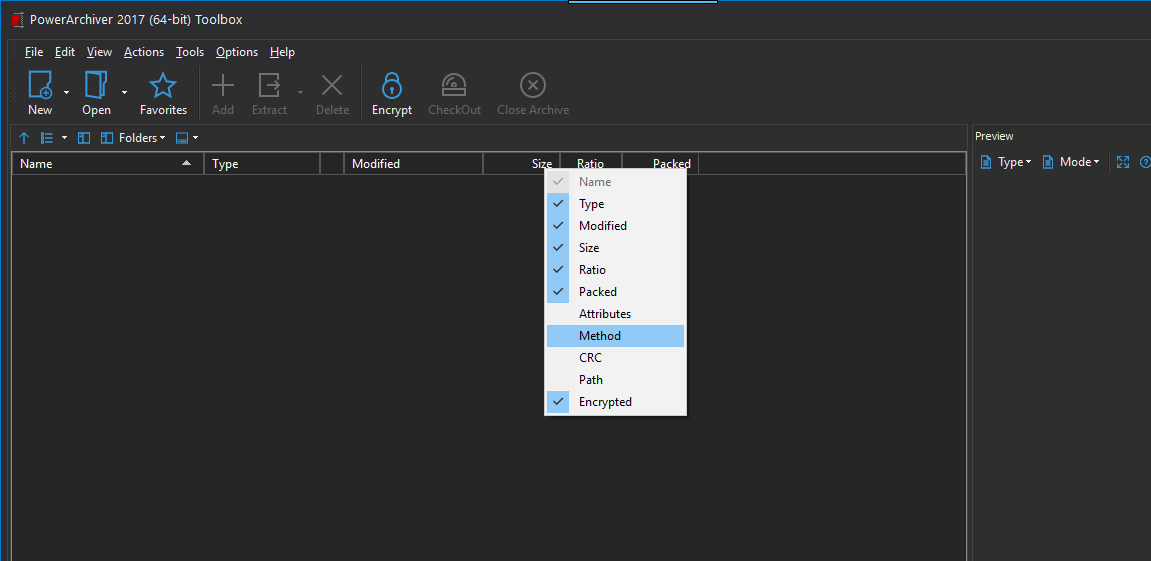The image size is (1151, 561).
Task: Open the Folders dropdown
Action: [133, 138]
